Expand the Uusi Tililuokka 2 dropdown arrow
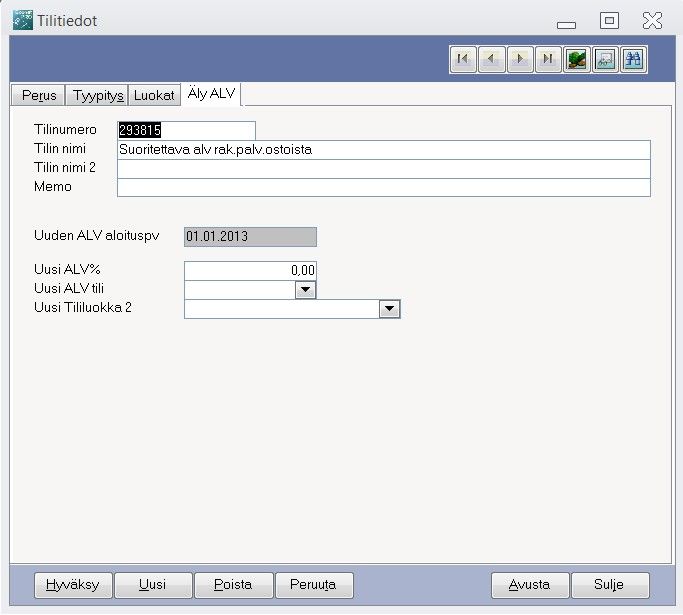 click(x=389, y=309)
